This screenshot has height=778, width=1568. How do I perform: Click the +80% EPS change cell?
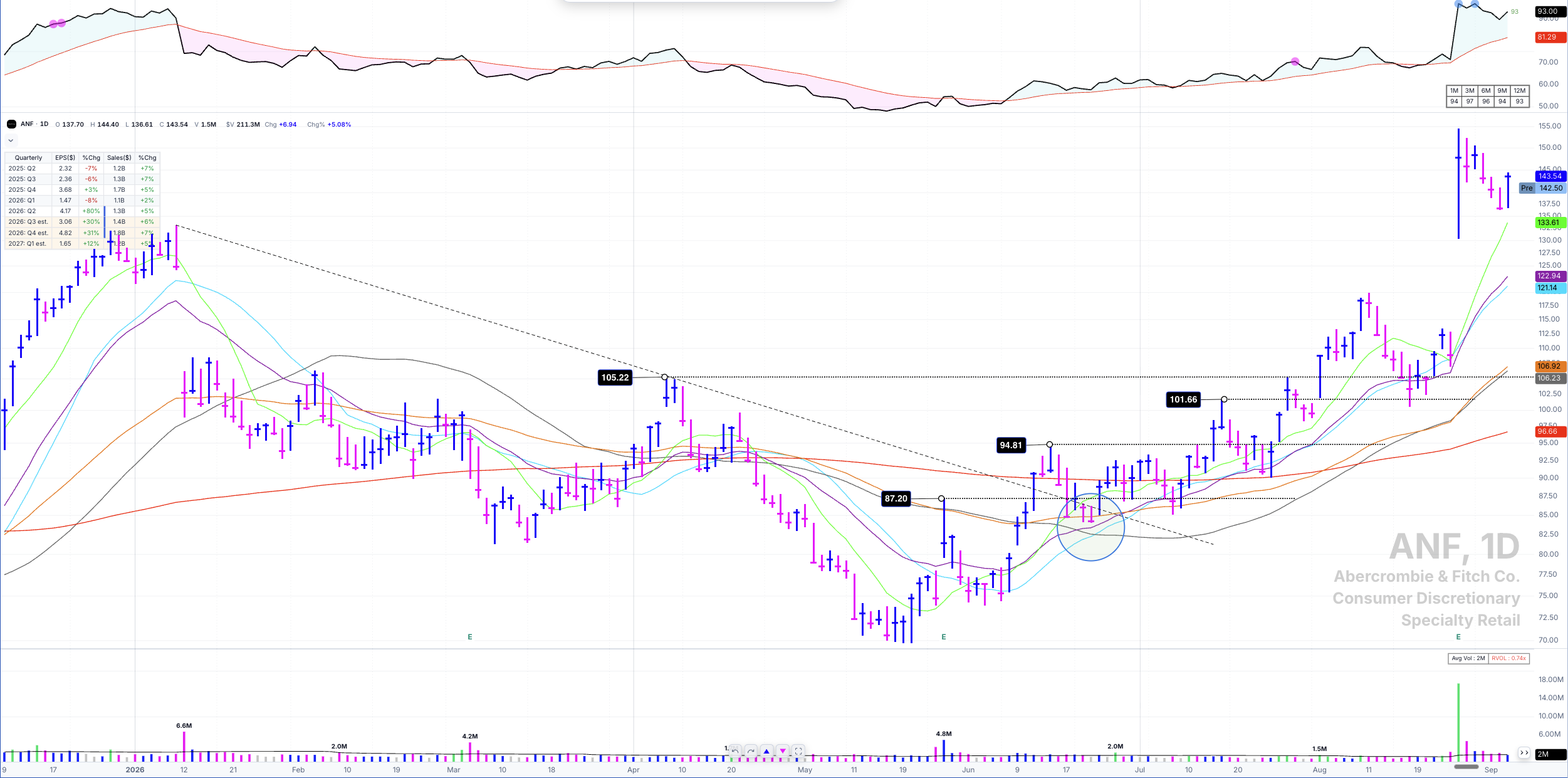(x=91, y=211)
